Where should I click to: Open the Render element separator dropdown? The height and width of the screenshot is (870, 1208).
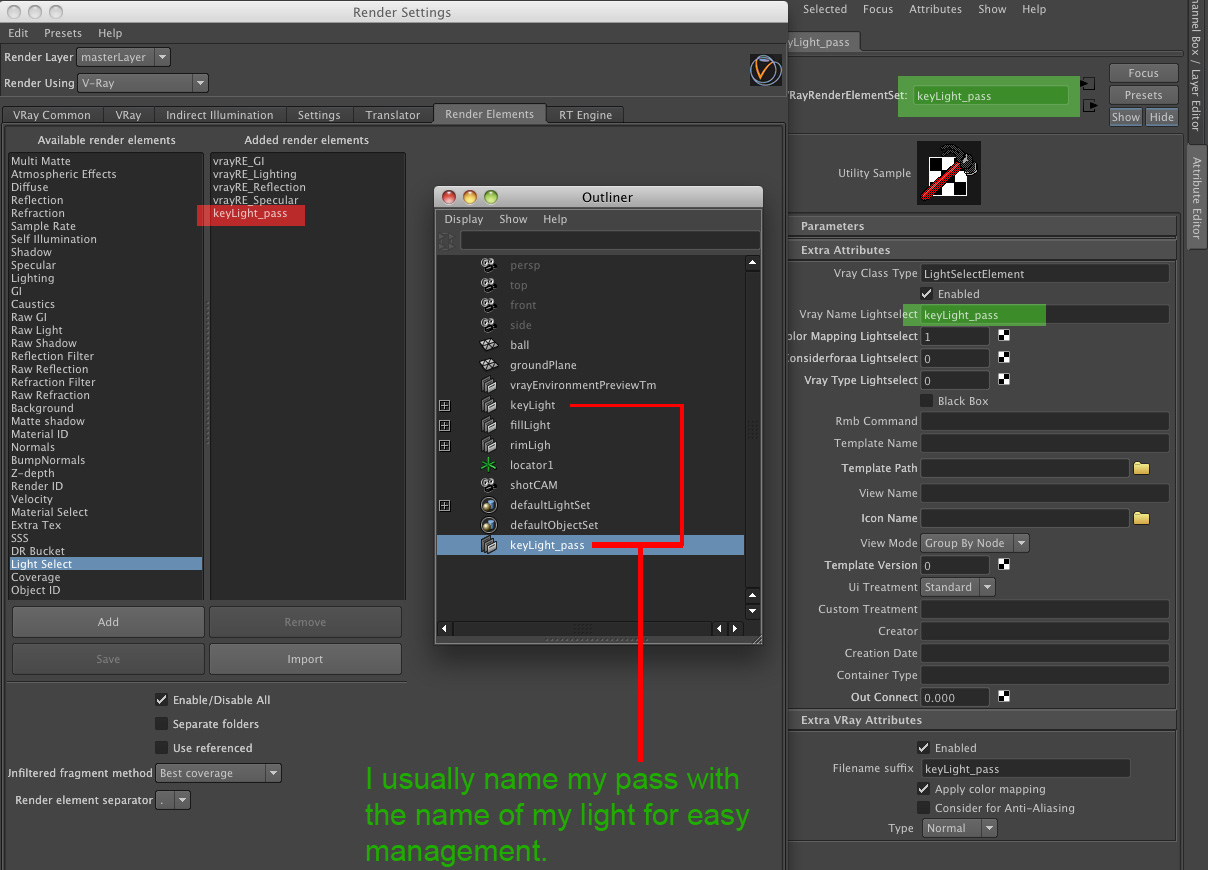(x=173, y=800)
